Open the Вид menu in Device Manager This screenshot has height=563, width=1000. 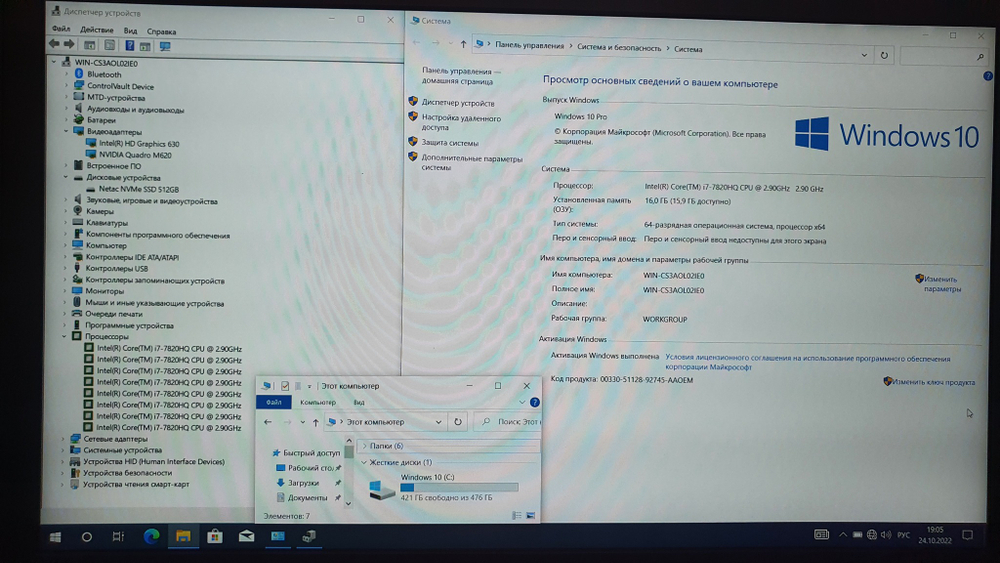[130, 31]
